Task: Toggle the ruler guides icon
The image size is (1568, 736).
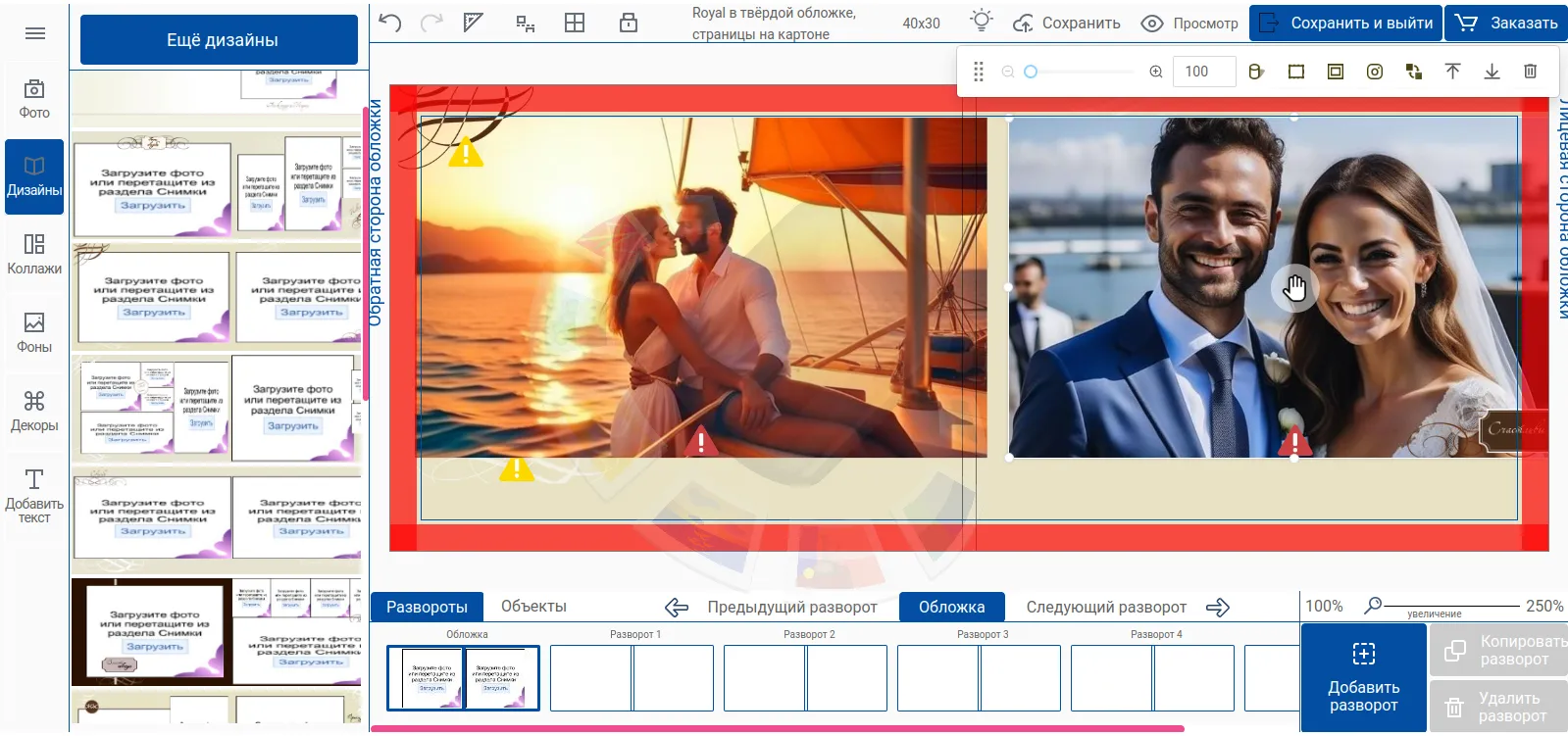Action: [x=474, y=23]
